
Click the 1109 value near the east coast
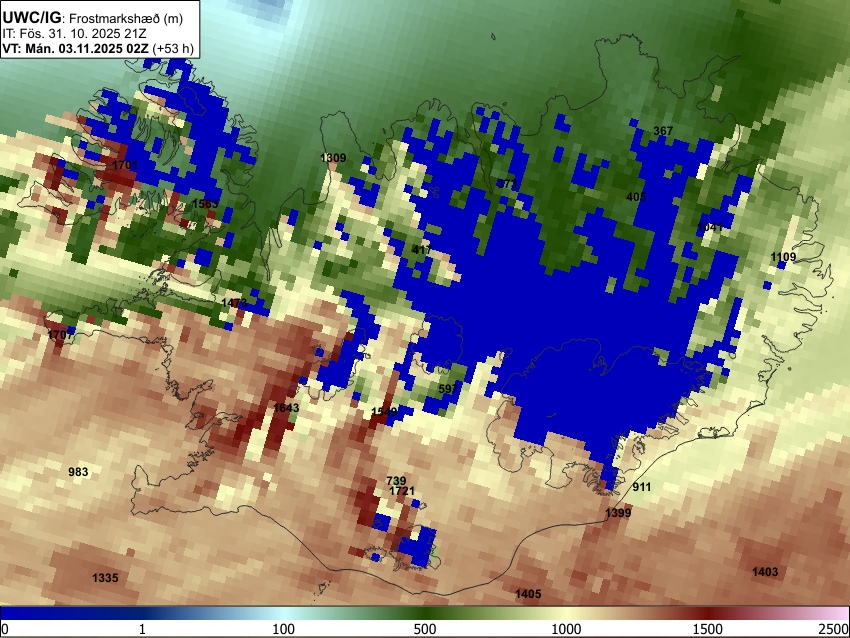[783, 257]
